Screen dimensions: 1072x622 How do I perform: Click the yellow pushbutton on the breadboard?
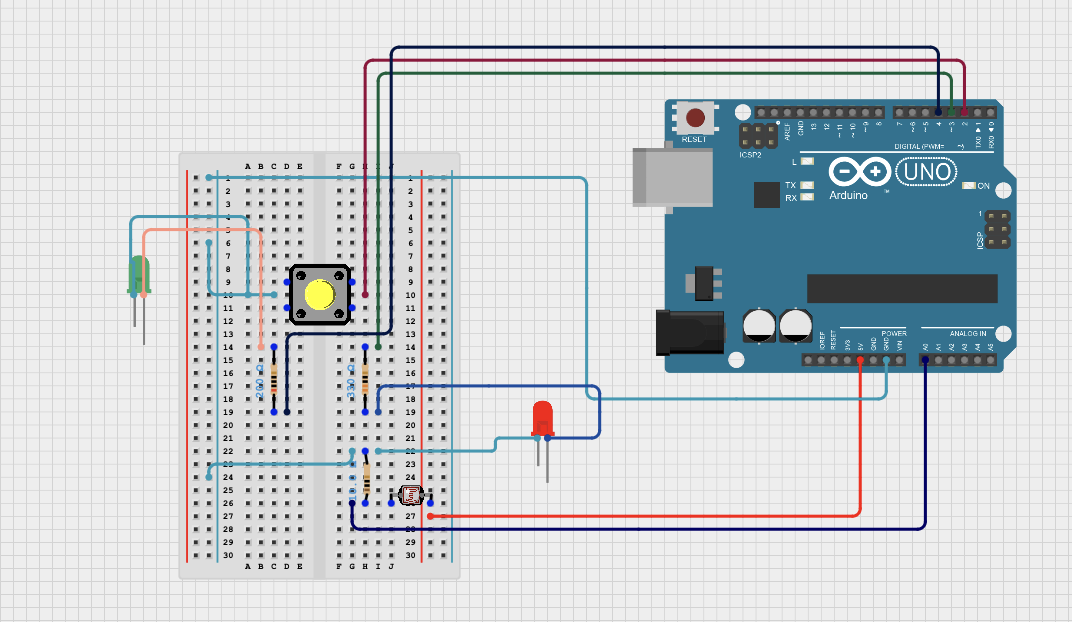click(x=319, y=295)
